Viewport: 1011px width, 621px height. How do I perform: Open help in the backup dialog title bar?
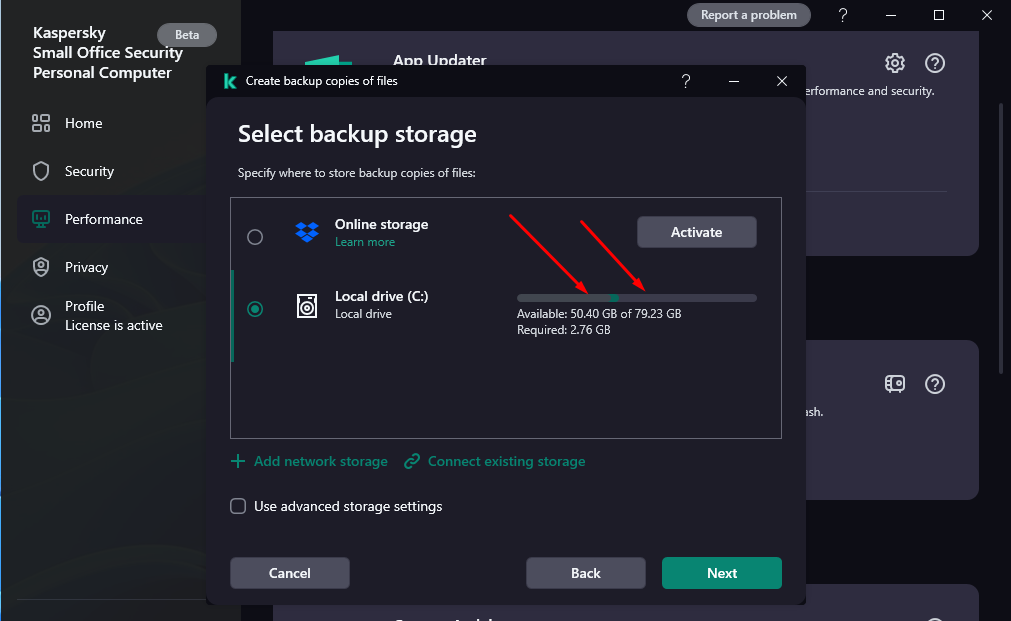coord(685,81)
